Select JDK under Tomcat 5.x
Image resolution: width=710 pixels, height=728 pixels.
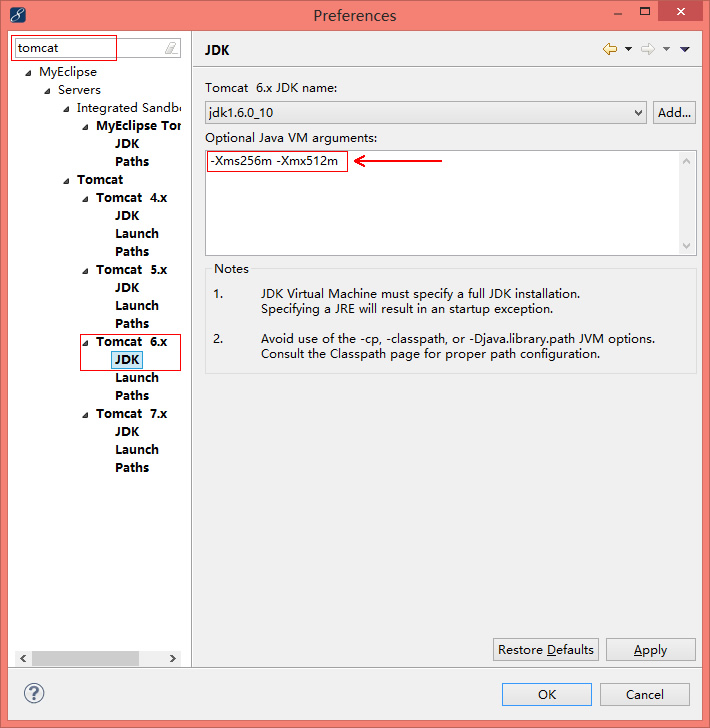[x=127, y=287]
